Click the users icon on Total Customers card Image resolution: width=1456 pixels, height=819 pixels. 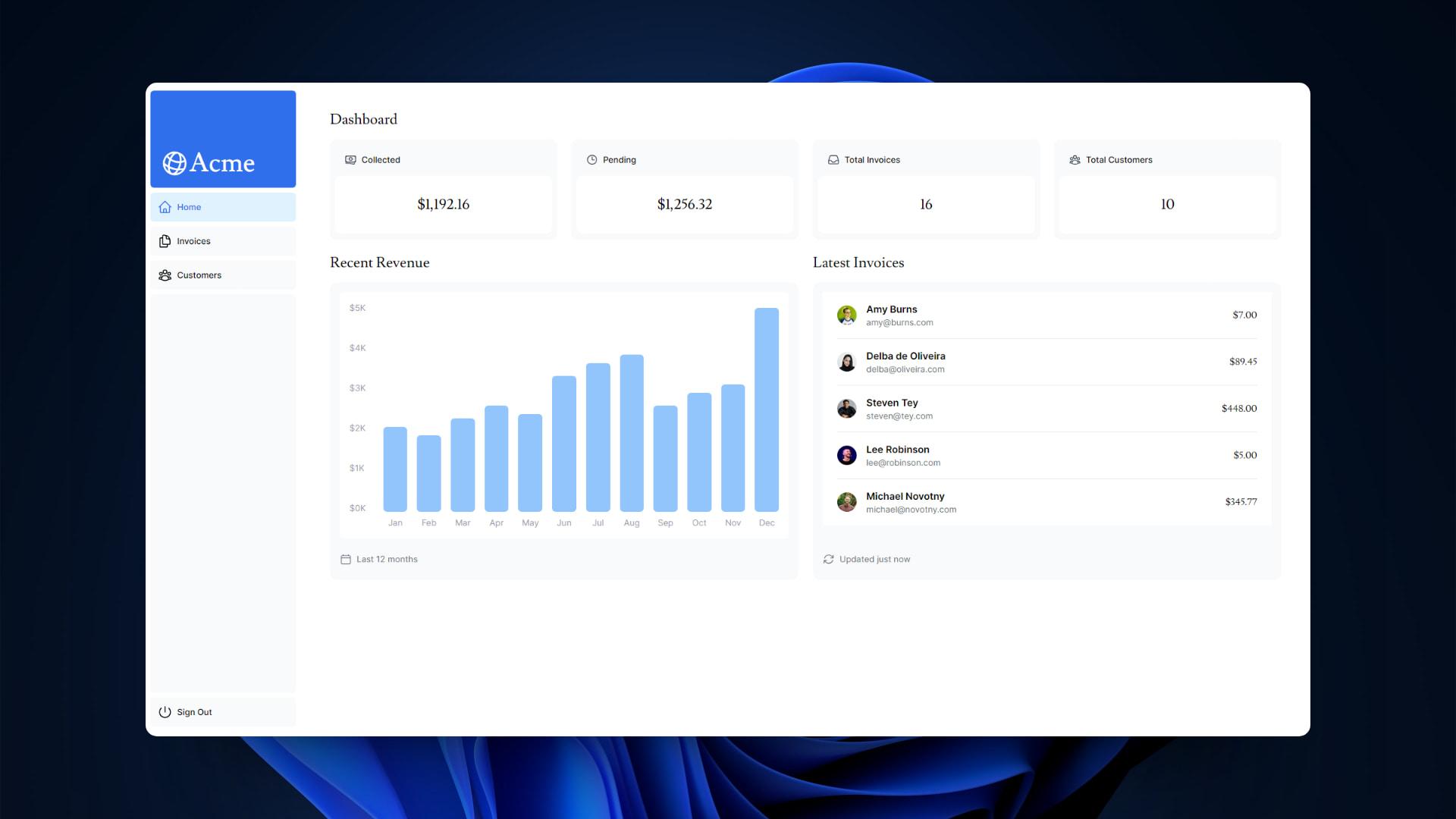coord(1075,159)
